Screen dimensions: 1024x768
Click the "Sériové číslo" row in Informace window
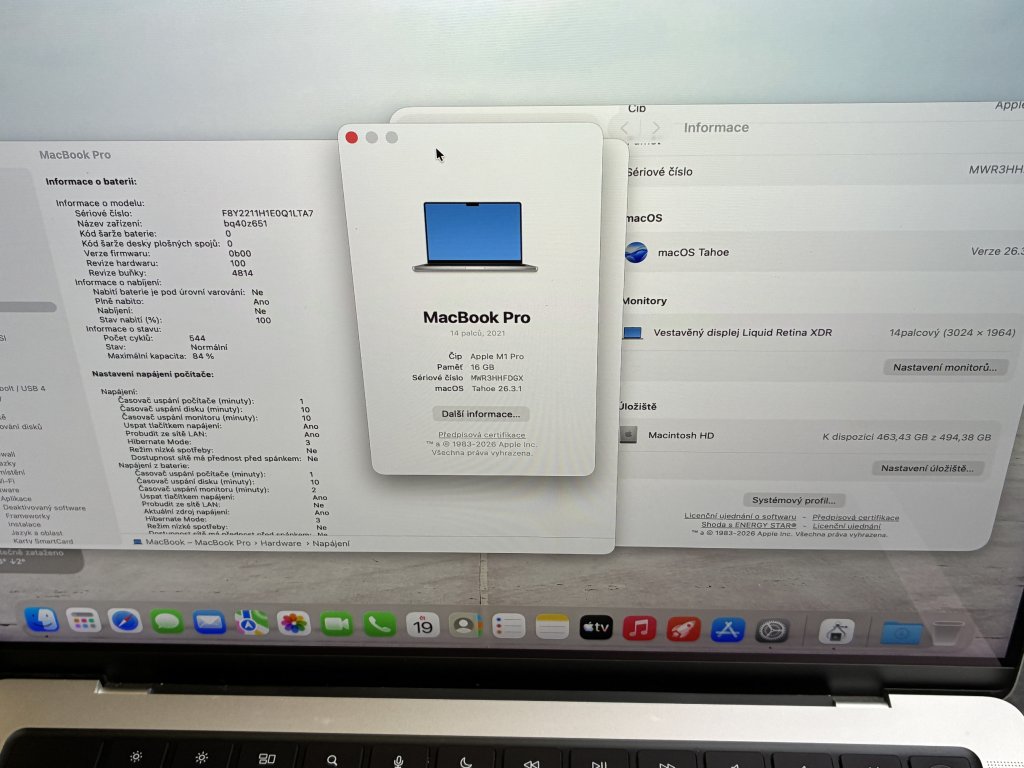[823, 171]
